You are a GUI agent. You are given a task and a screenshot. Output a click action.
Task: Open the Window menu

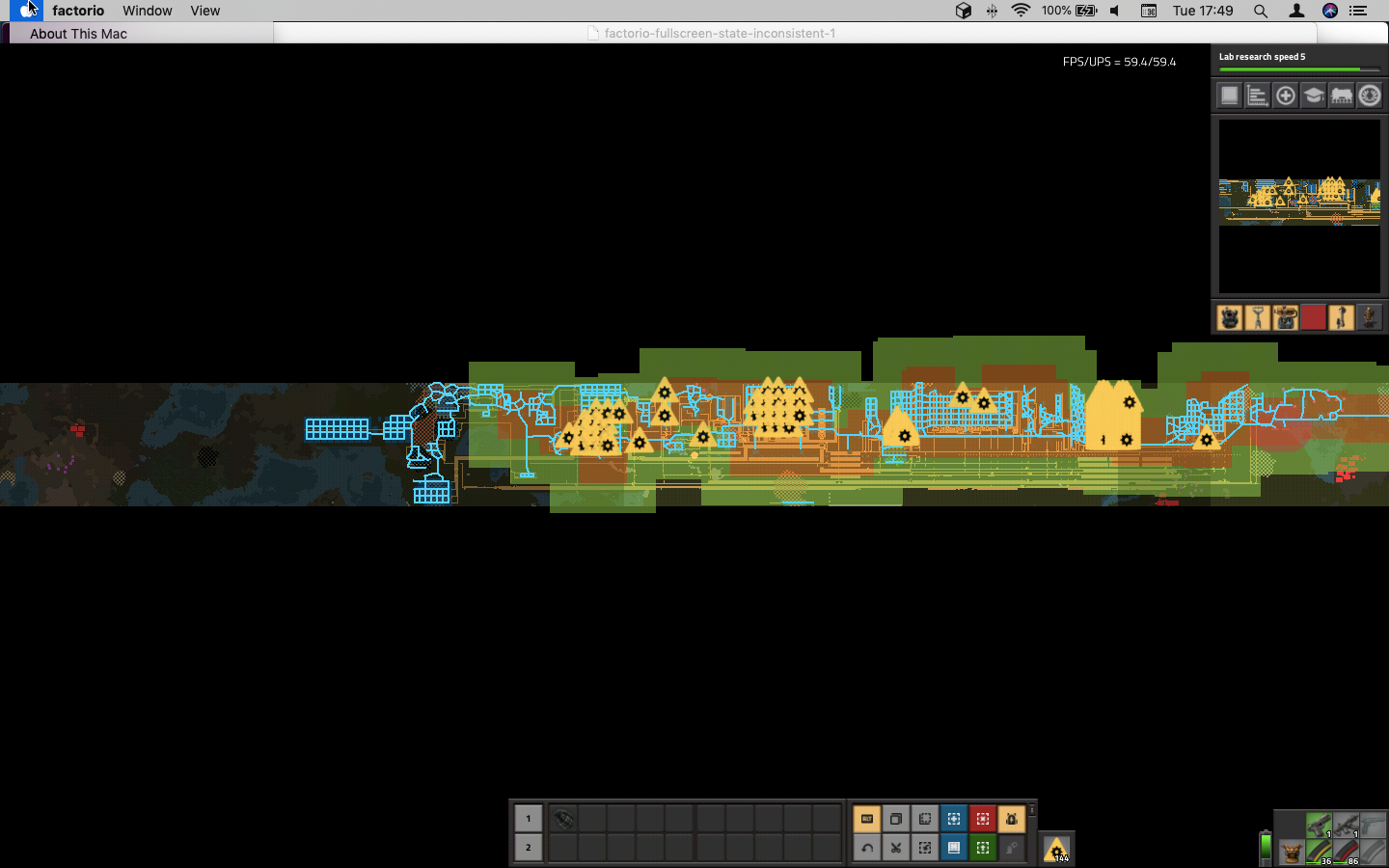point(148,11)
